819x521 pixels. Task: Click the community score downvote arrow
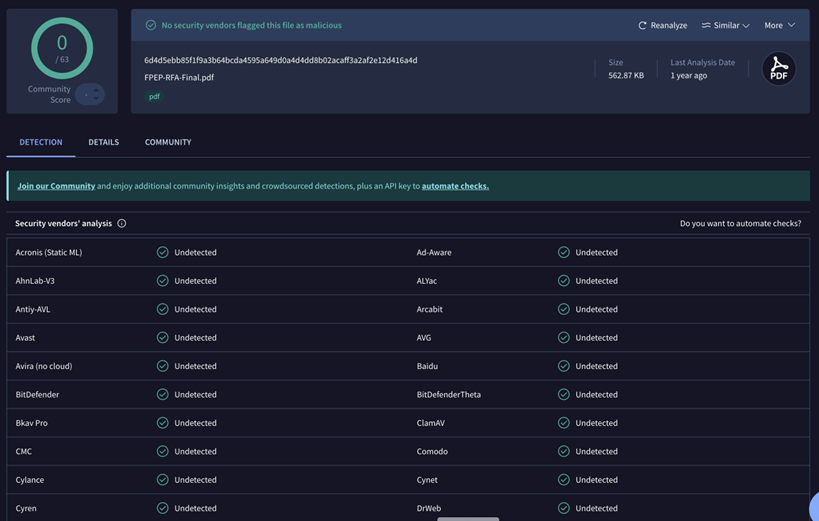coord(96,98)
